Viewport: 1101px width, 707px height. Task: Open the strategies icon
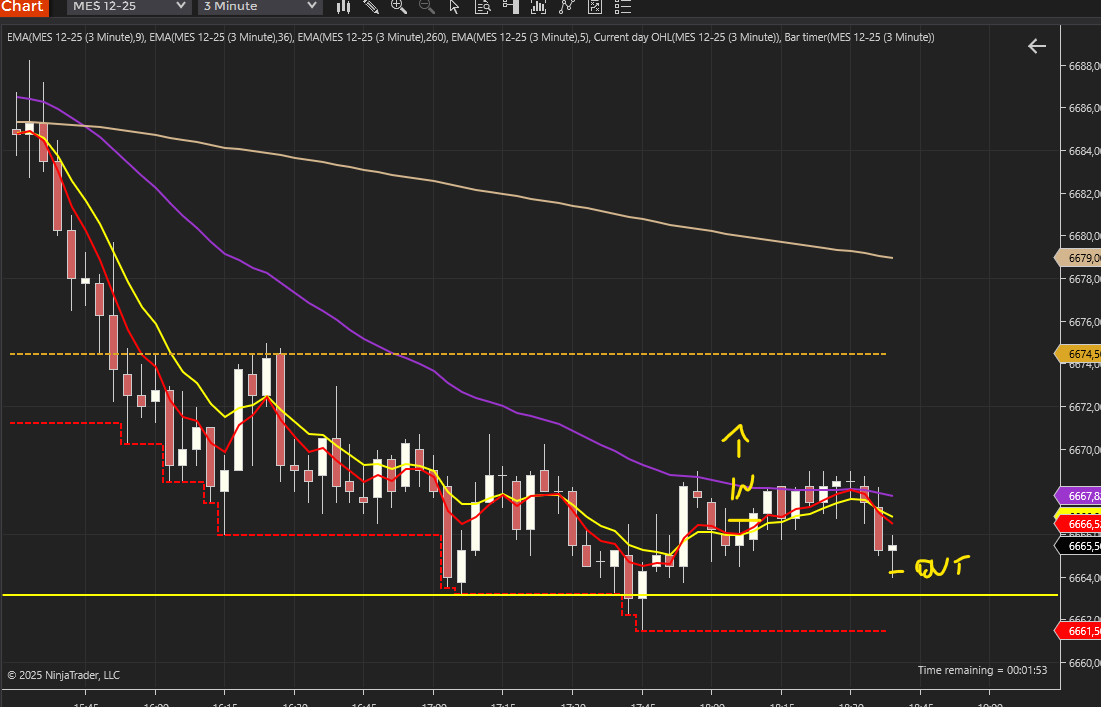coord(595,7)
